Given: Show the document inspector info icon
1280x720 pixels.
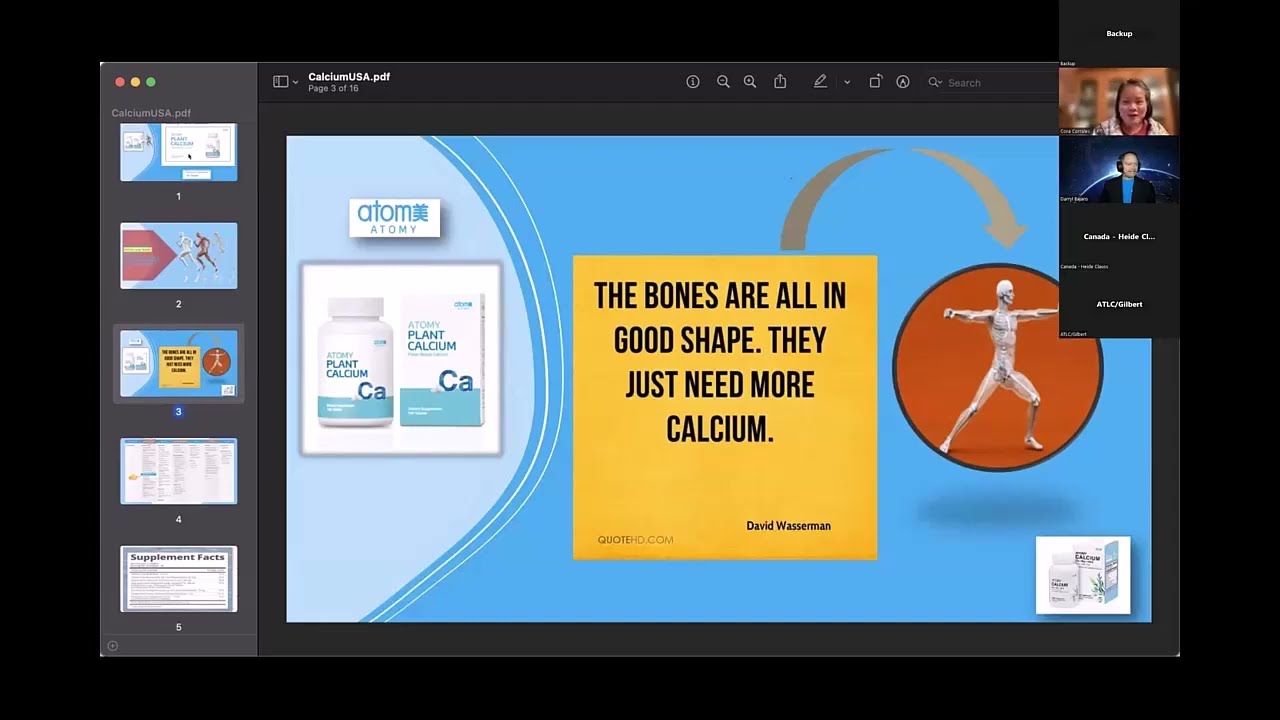Looking at the screenshot, I should 692,82.
